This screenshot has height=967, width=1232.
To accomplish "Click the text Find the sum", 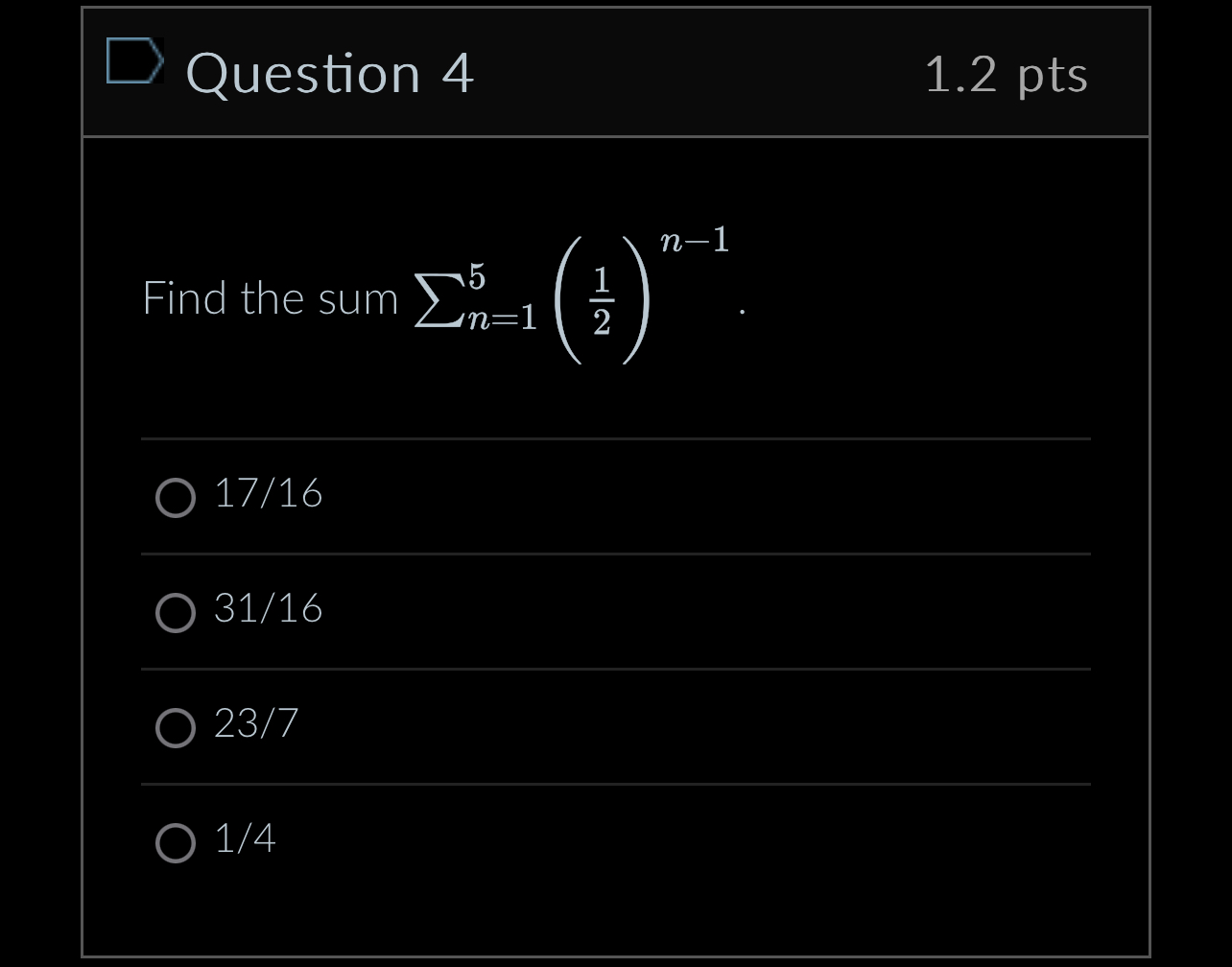I will pyautogui.click(x=270, y=297).
